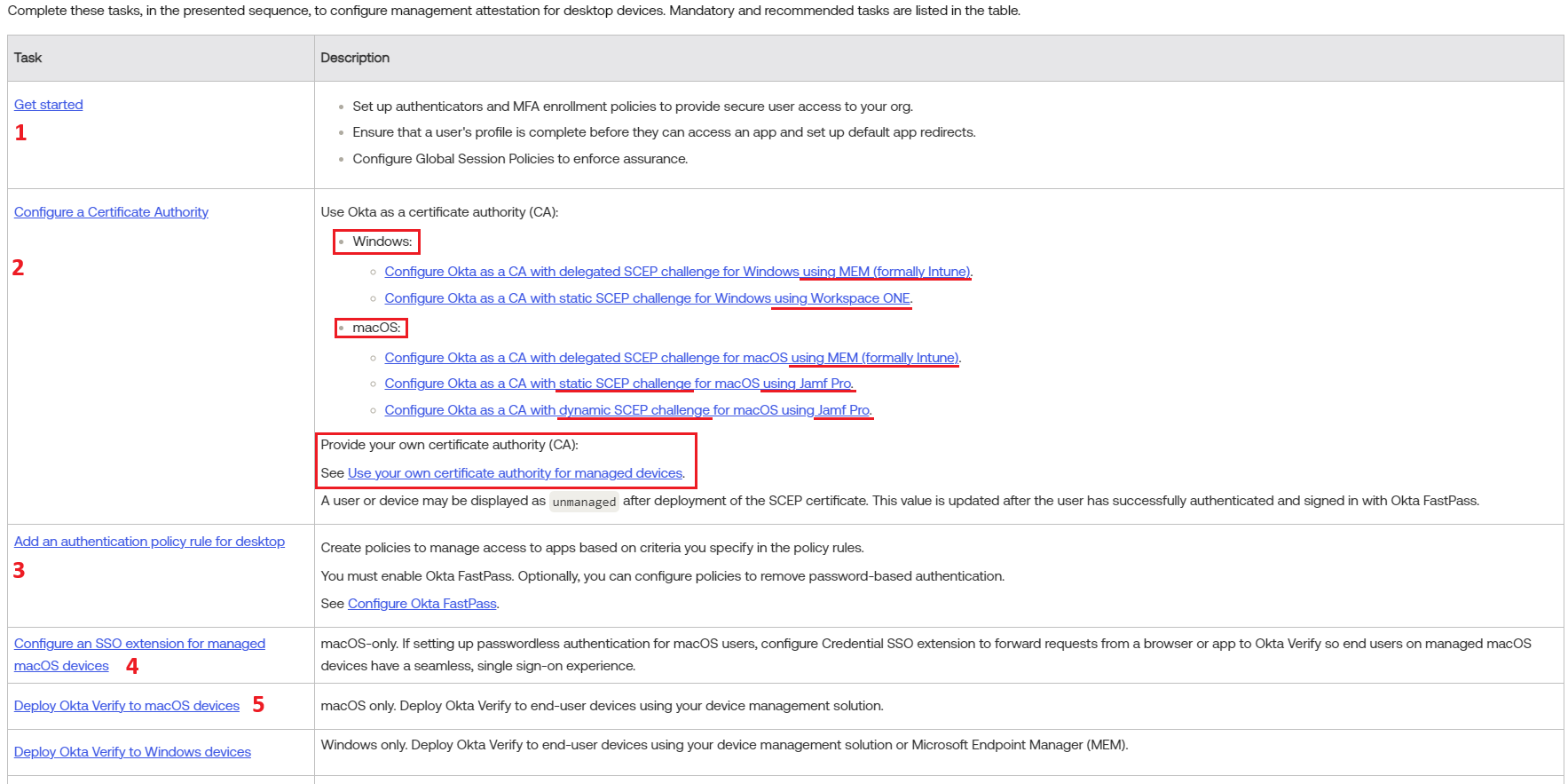The image size is (1568, 784).
Task: Open Configure Okta FastPass link
Action: point(422,604)
